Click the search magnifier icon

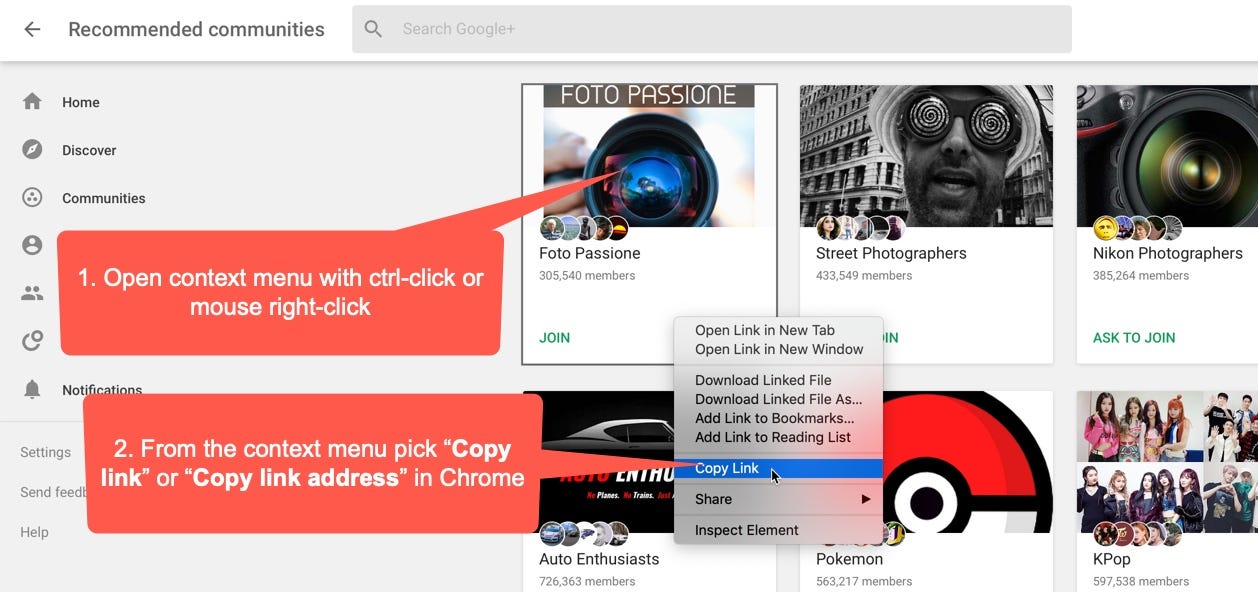[374, 29]
